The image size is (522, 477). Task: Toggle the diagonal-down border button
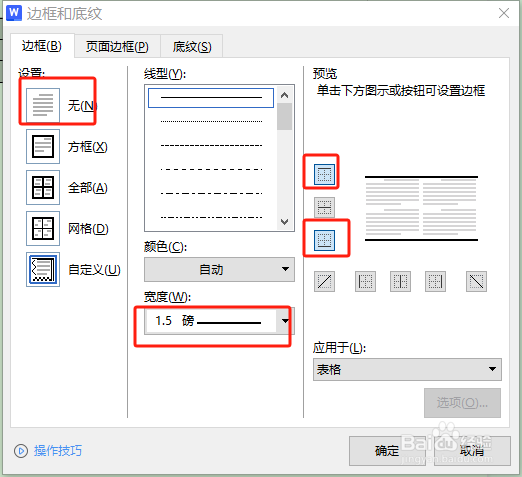click(x=476, y=282)
